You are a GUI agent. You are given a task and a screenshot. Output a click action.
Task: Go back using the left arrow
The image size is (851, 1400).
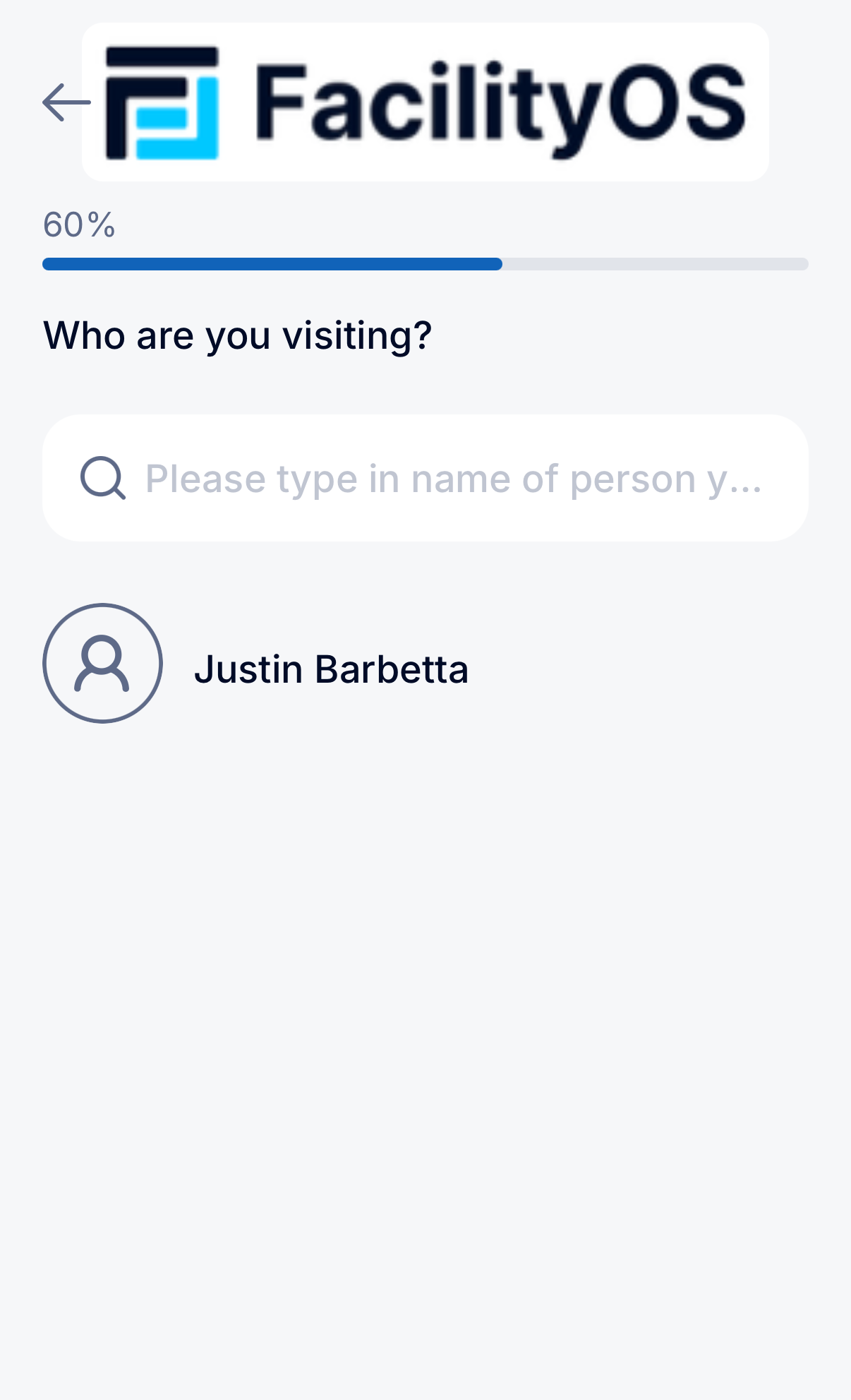point(66,102)
